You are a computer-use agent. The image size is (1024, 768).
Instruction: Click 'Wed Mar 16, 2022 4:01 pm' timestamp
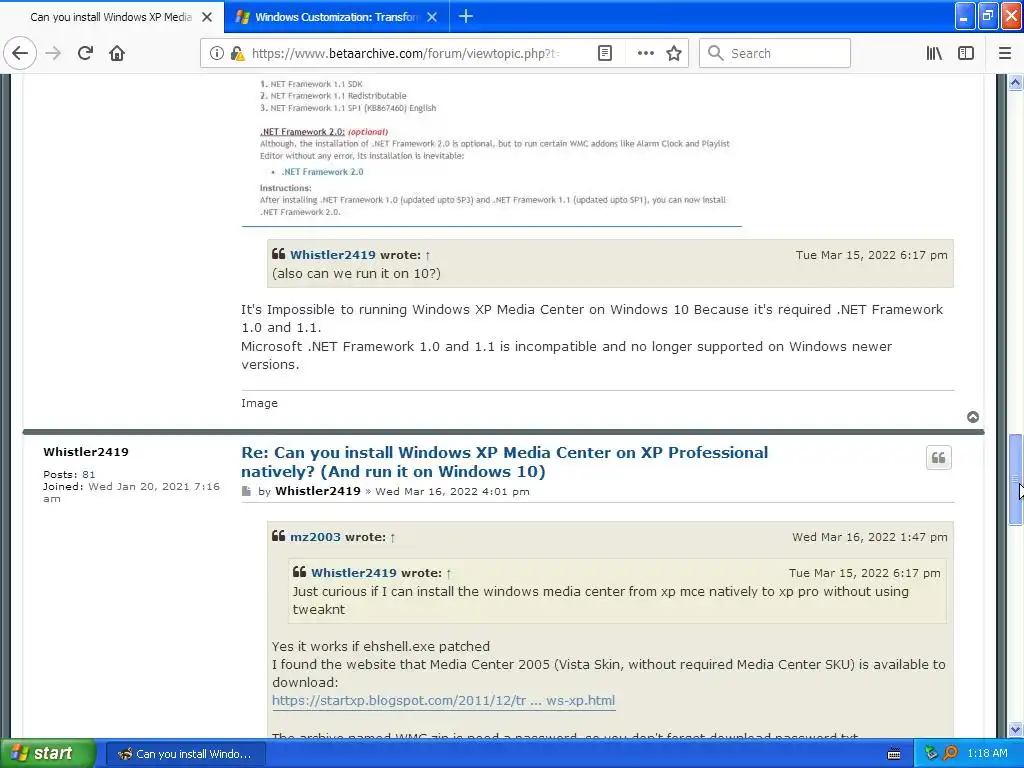click(452, 491)
